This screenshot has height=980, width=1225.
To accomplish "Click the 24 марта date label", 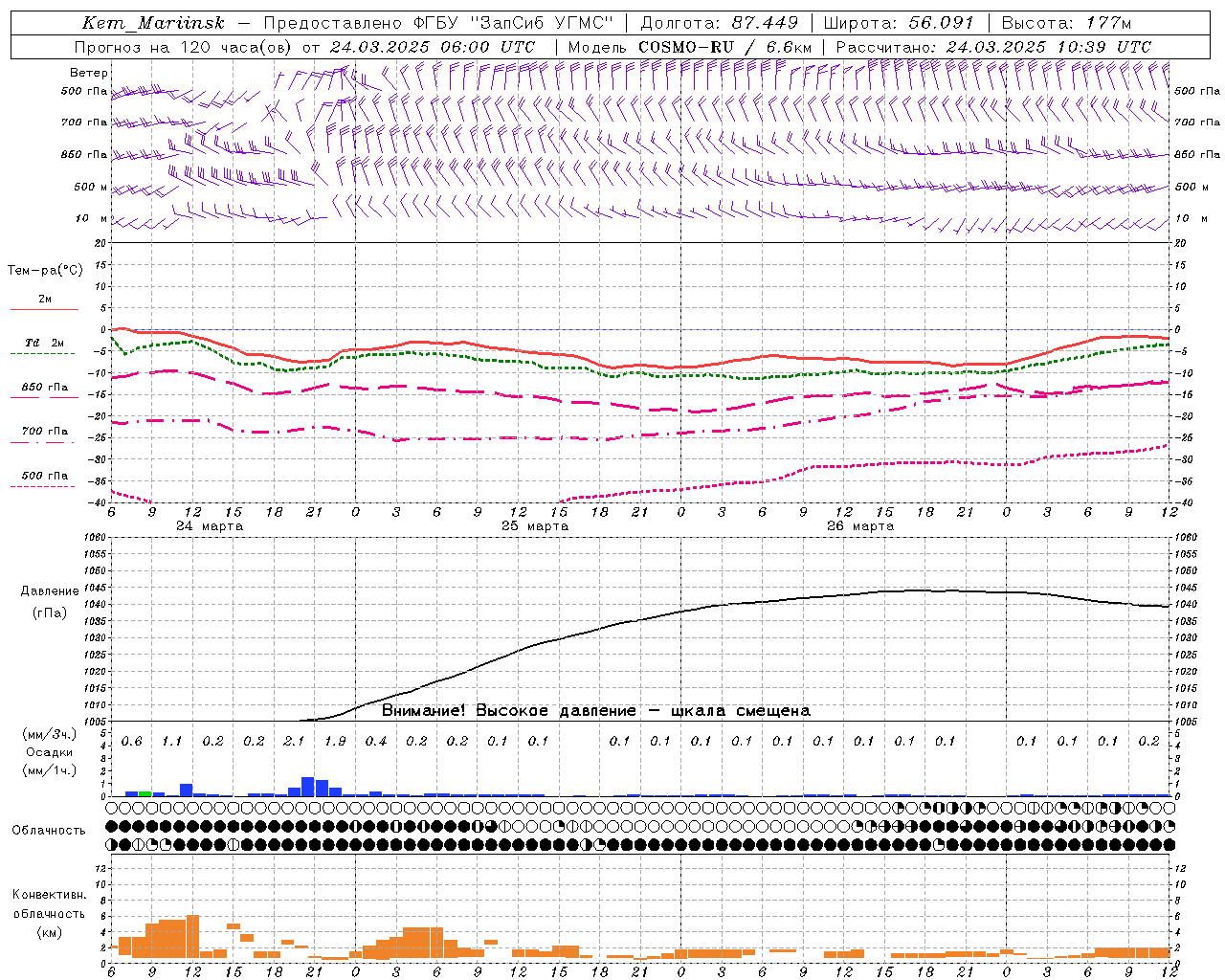I will (210, 526).
